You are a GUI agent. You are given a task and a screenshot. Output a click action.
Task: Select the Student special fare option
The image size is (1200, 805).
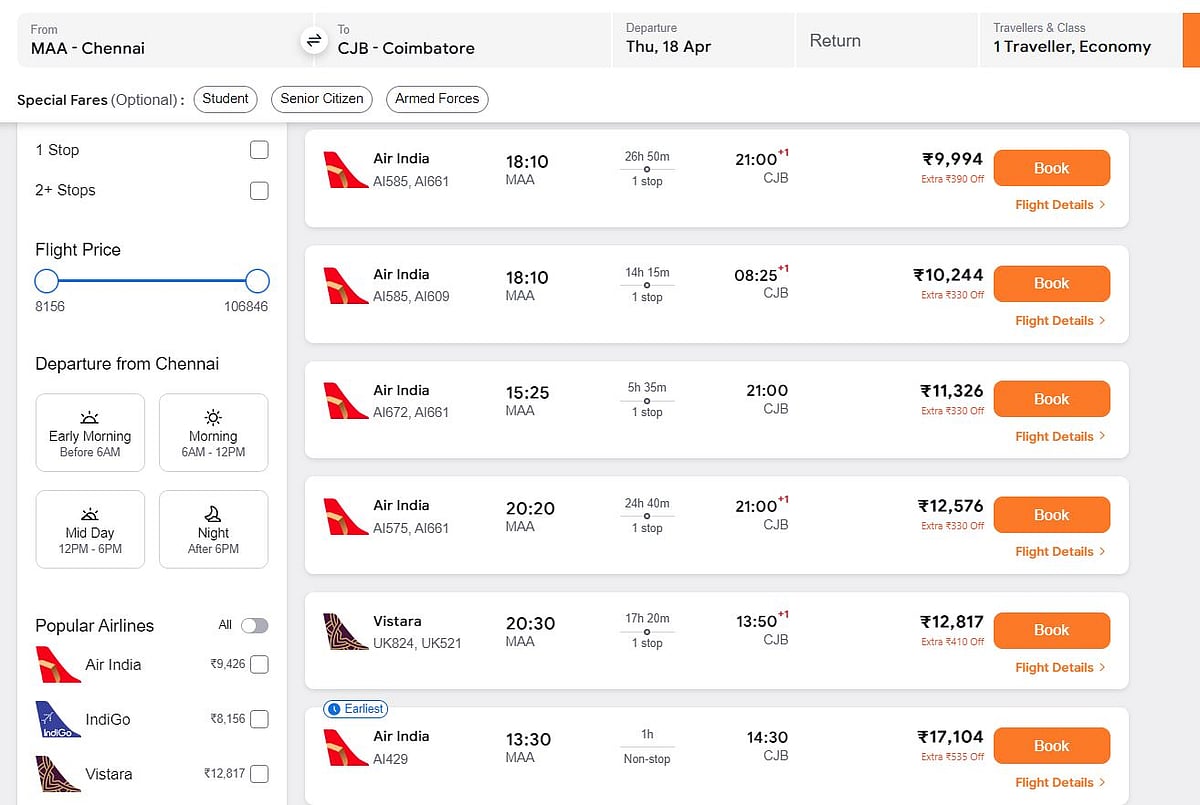225,99
